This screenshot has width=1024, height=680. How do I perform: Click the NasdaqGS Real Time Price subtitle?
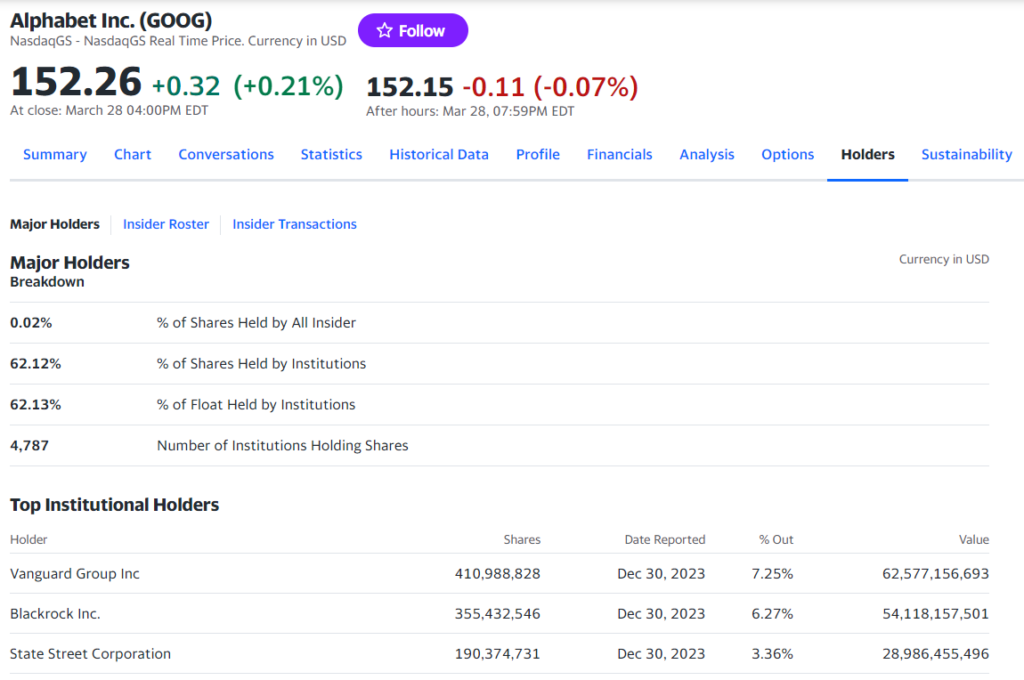[x=178, y=40]
